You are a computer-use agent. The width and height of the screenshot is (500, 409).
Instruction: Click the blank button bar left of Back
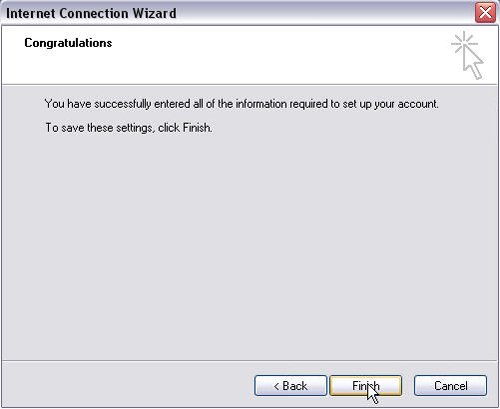(x=128, y=384)
